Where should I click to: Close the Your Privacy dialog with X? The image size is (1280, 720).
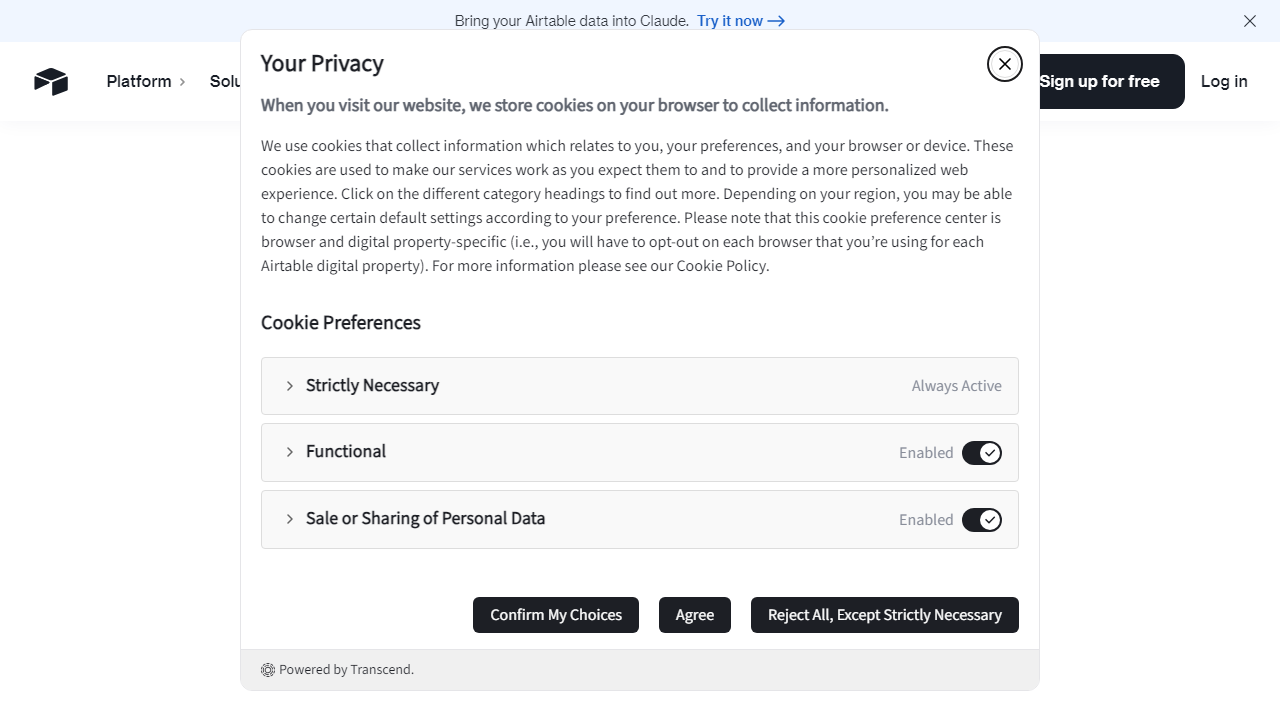(x=1005, y=64)
